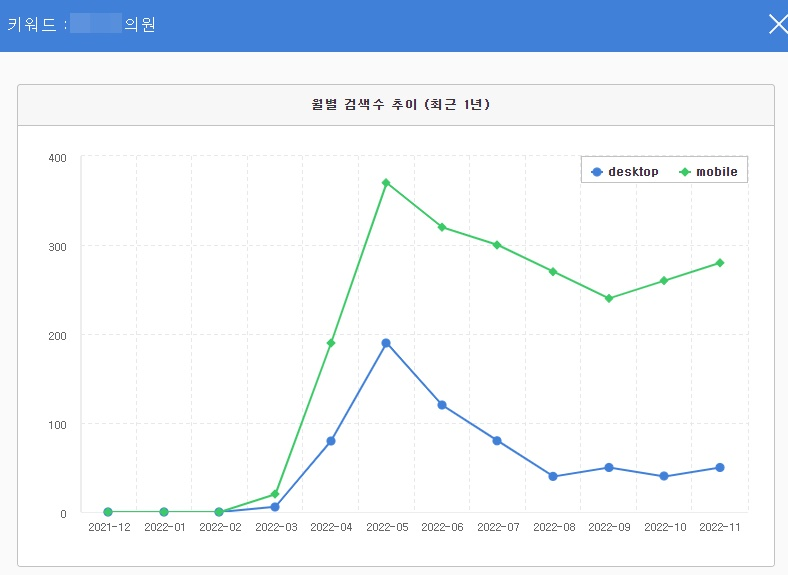Pick the mobile data point for 2022-10
This screenshot has width=788, height=575.
(664, 281)
